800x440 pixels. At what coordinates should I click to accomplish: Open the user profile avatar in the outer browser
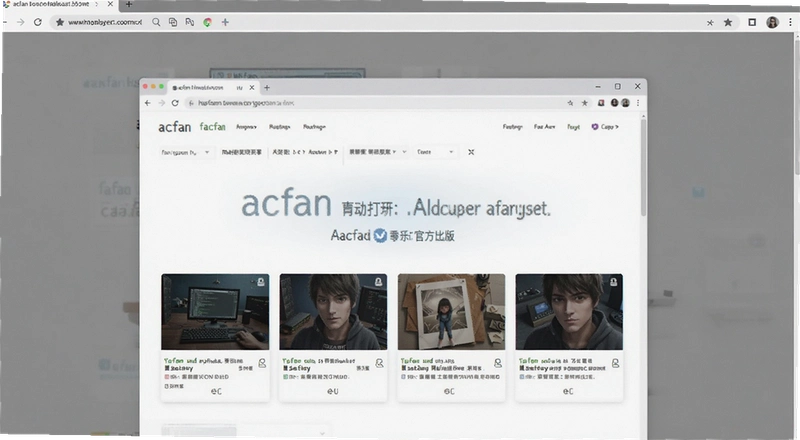tap(772, 22)
